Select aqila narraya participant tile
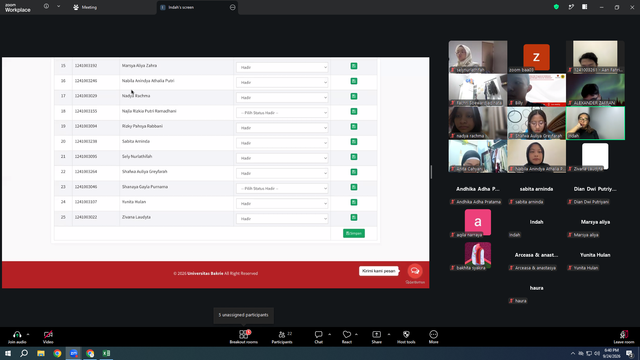Screen dimensions: 640x360 pyautogui.click(x=478, y=222)
